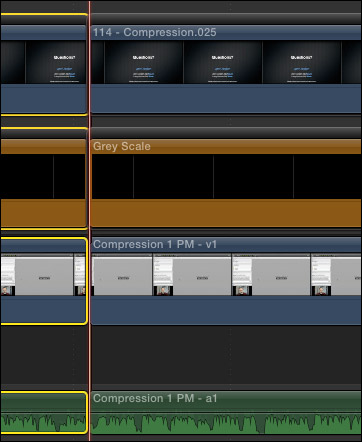
Task: Click the blue lower body of 114 - Compression.025
Action: click(x=226, y=98)
